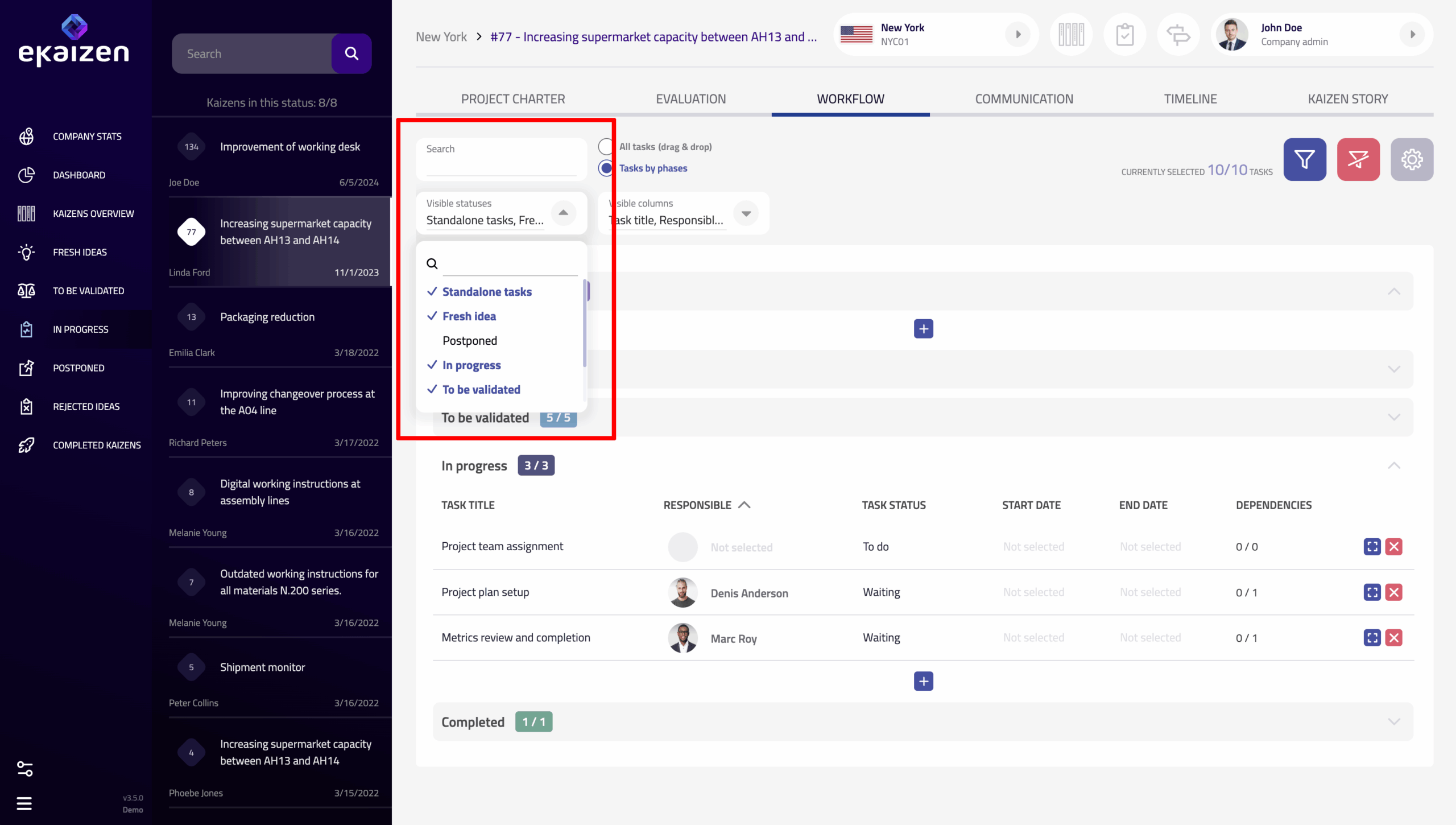Image resolution: width=1456 pixels, height=825 pixels.
Task: Expand the Project team assignment task details
Action: pyautogui.click(x=1372, y=547)
